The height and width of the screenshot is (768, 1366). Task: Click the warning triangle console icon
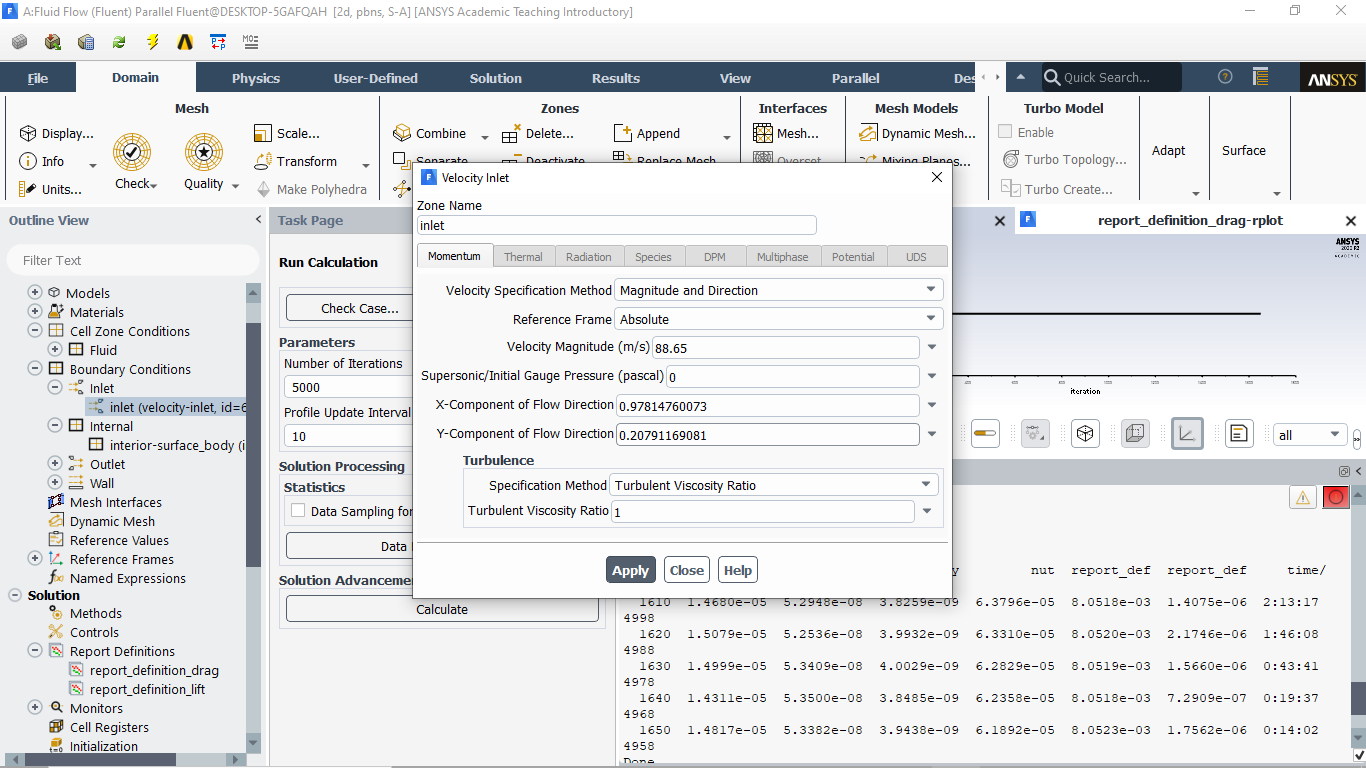[1302, 497]
